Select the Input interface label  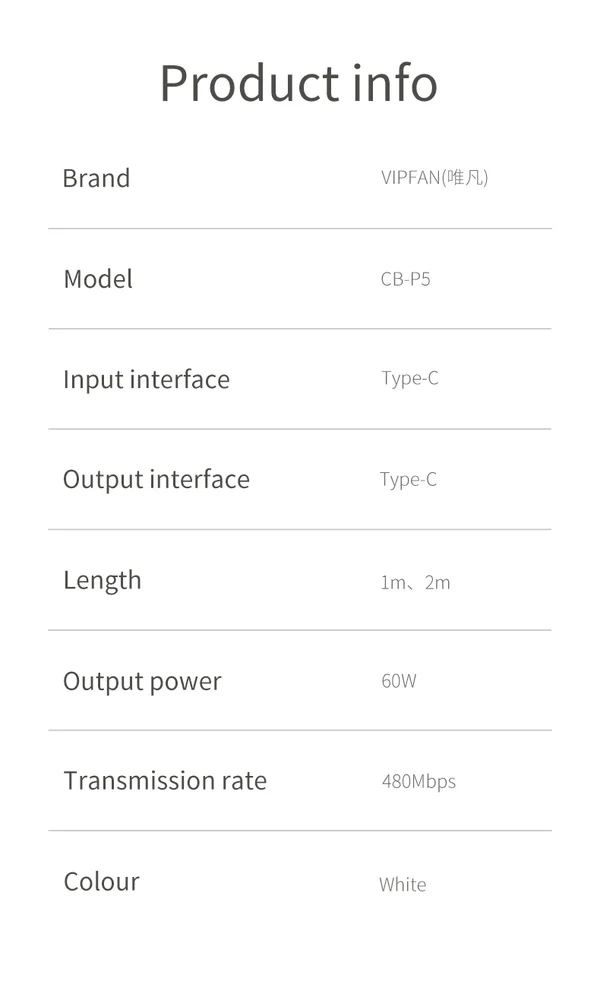tap(146, 379)
